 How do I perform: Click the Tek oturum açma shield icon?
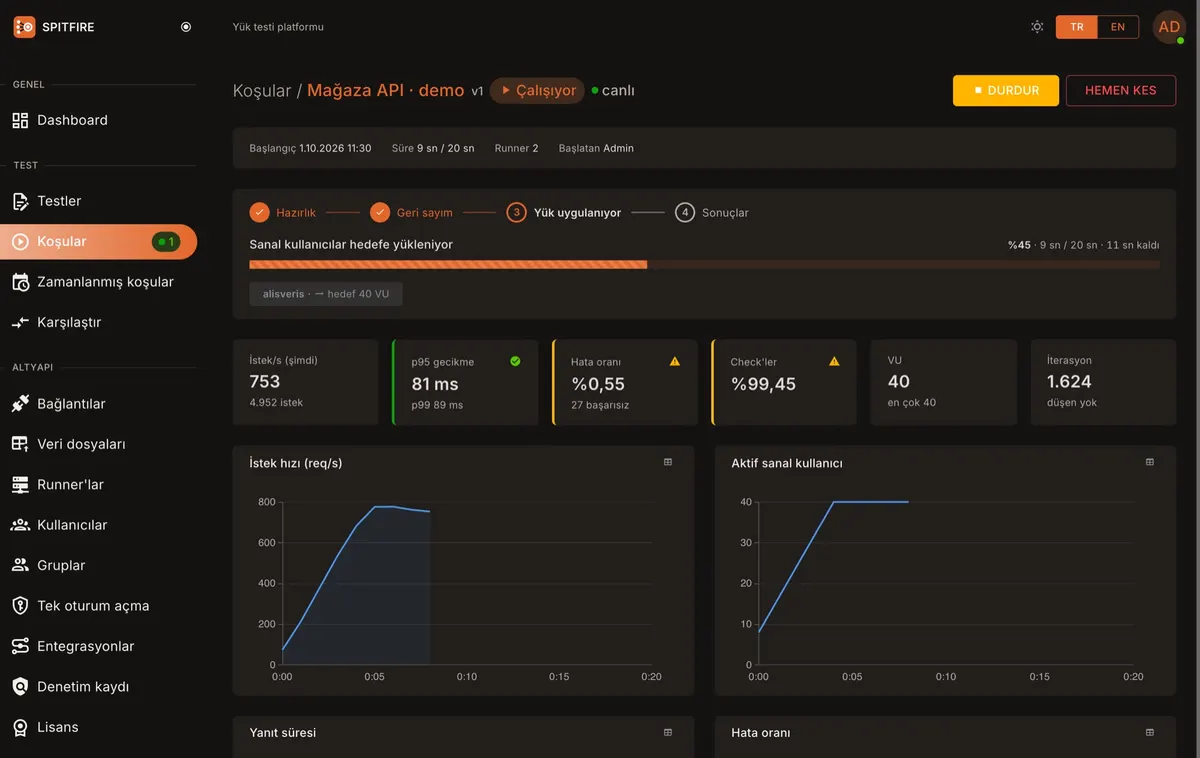click(20, 606)
